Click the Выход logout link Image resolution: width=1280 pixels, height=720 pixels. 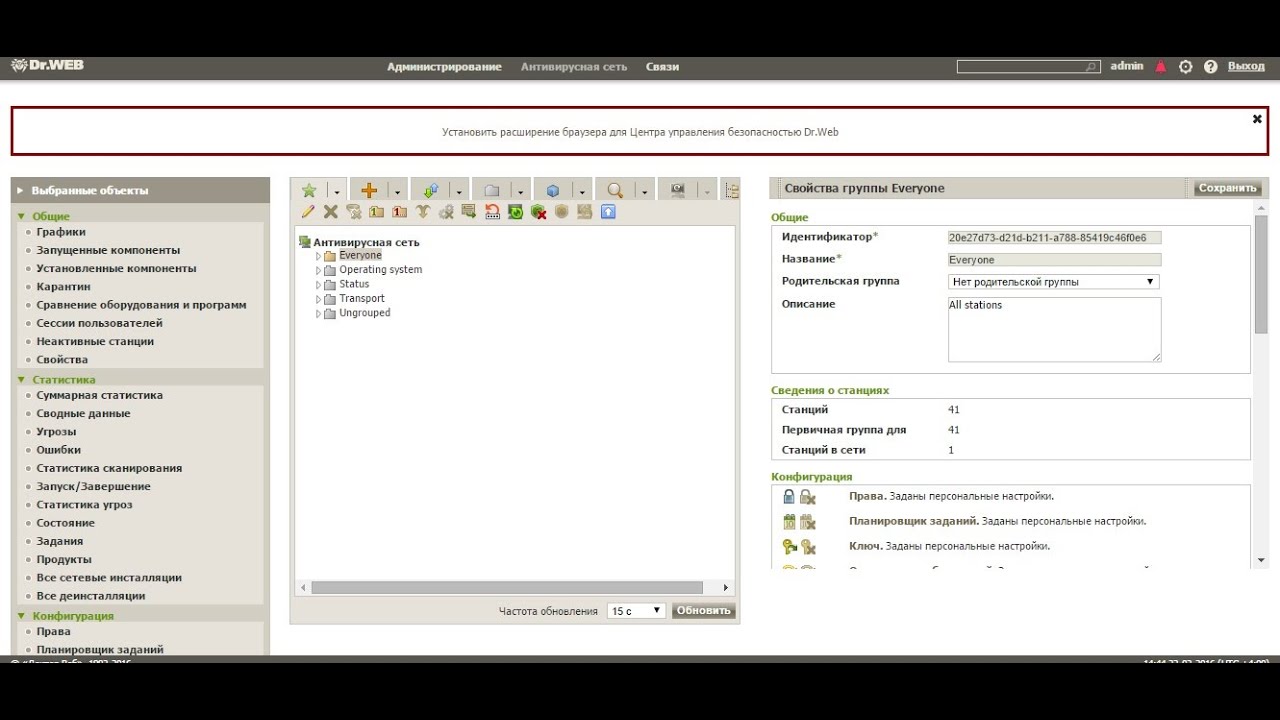click(x=1246, y=66)
